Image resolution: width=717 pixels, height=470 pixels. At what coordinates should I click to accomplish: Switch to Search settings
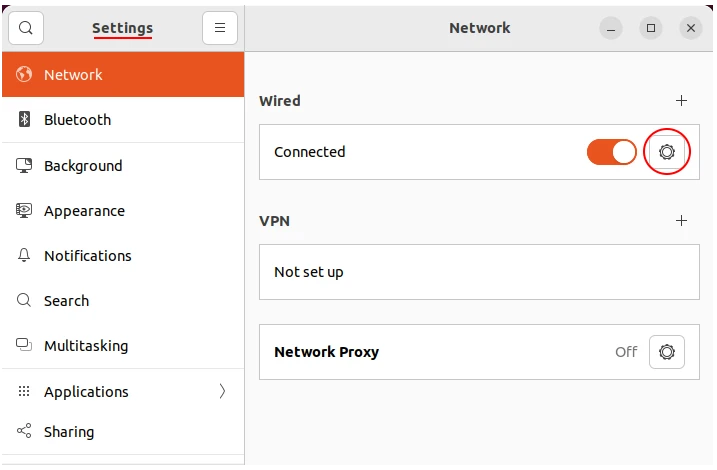pyautogui.click(x=66, y=301)
